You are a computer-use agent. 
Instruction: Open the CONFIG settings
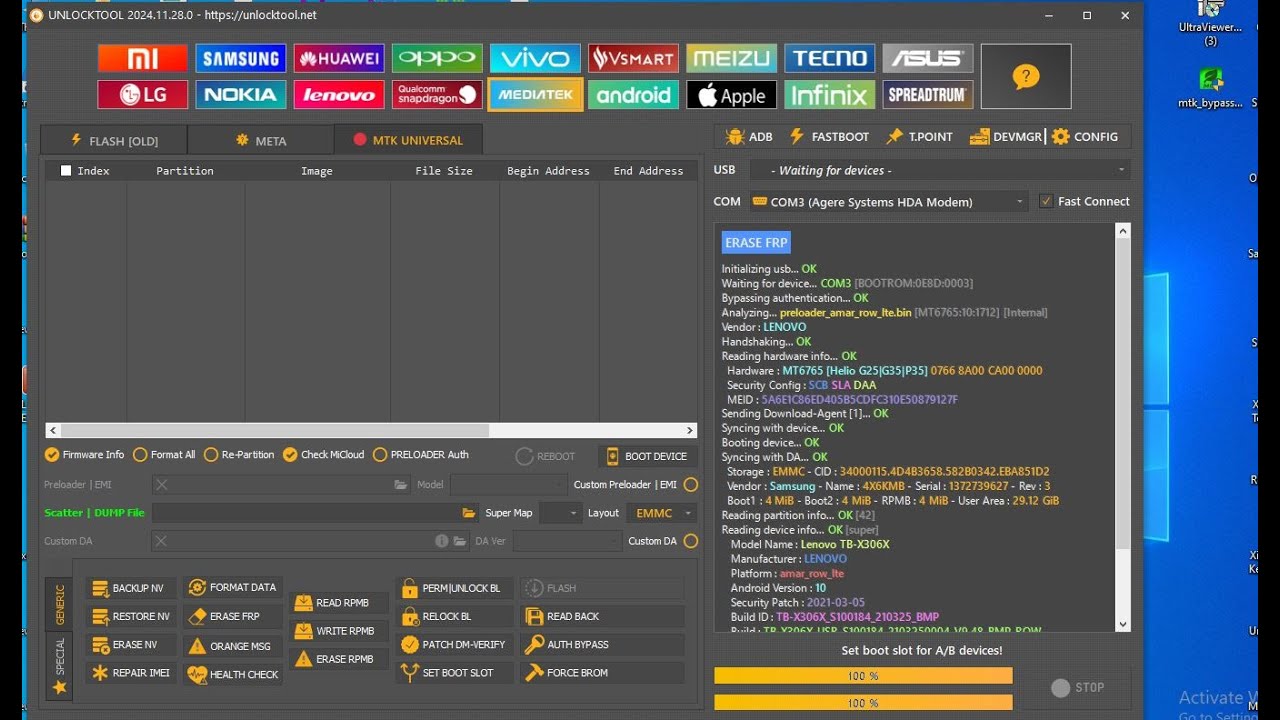coord(1085,137)
